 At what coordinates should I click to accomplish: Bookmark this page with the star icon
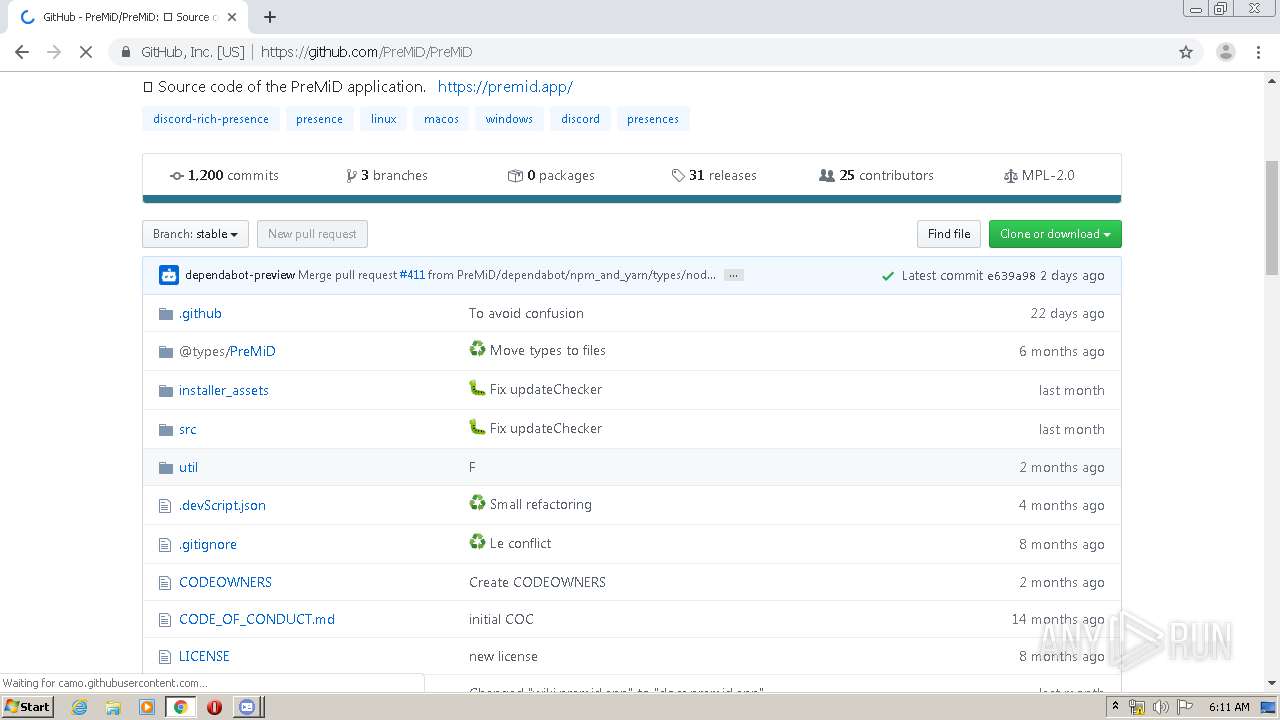(x=1186, y=52)
